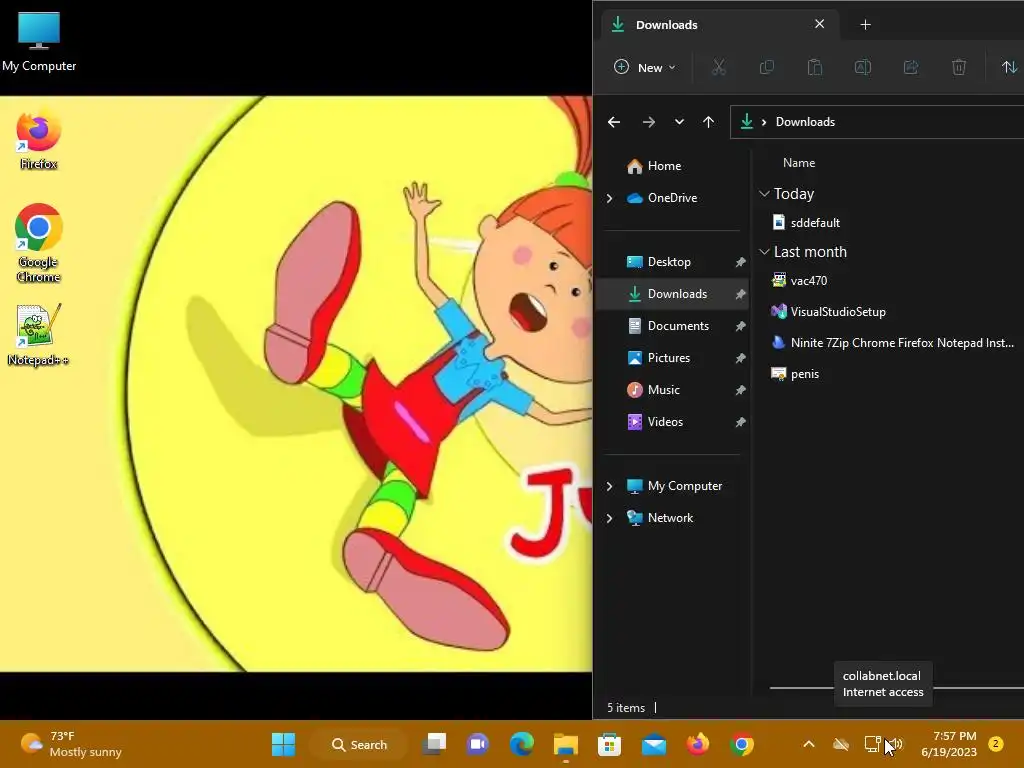Go forward with the right arrow
The height and width of the screenshot is (768, 1024).
point(648,122)
